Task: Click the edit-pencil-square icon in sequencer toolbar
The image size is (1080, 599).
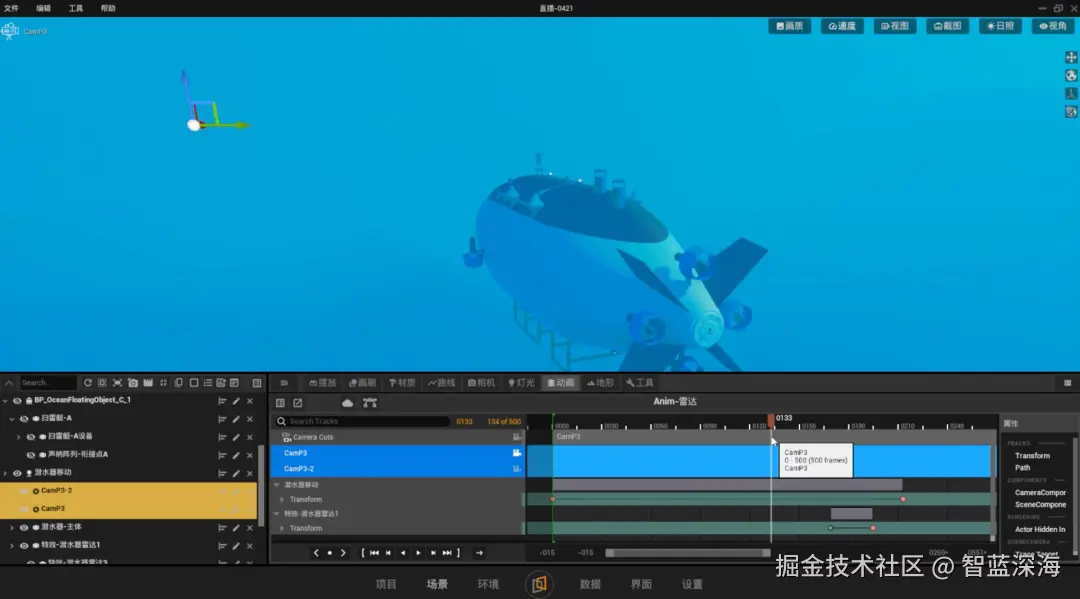Action: pos(298,403)
